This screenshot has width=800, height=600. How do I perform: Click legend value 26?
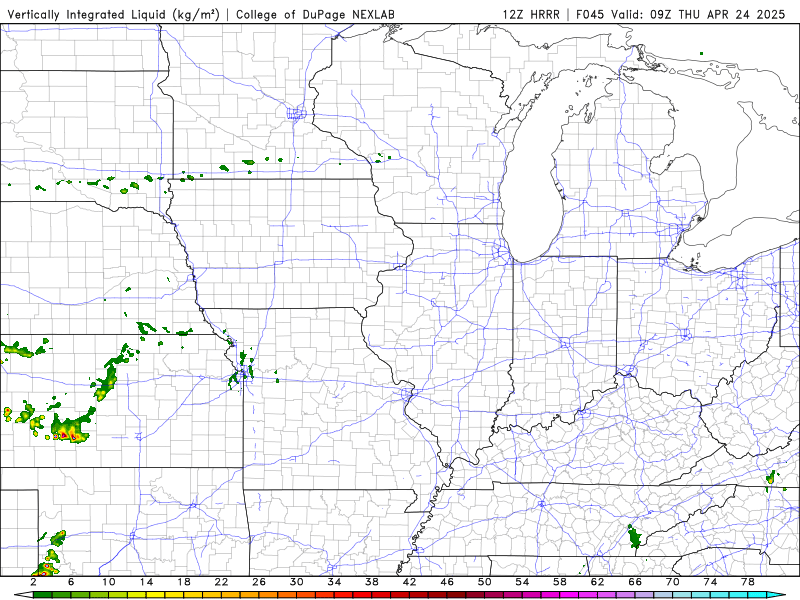[259, 582]
